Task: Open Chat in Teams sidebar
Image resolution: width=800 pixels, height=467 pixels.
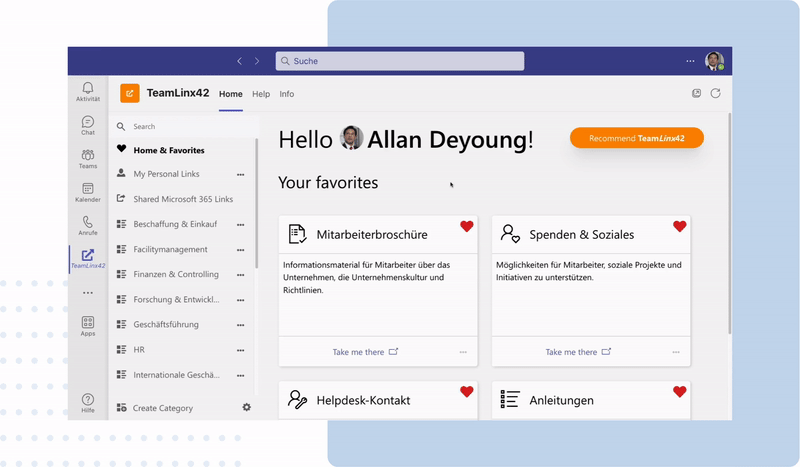Action: (88, 126)
